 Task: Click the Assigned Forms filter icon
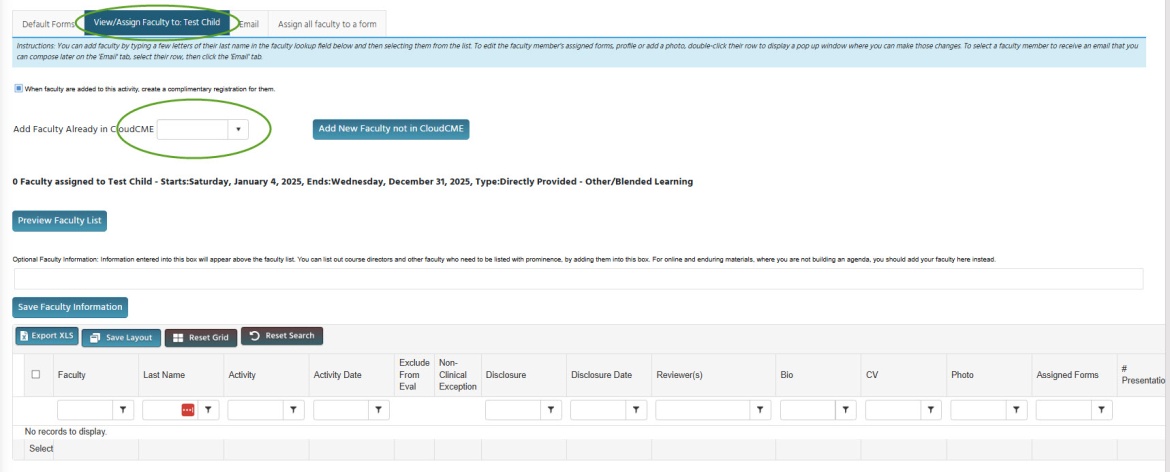(1102, 409)
